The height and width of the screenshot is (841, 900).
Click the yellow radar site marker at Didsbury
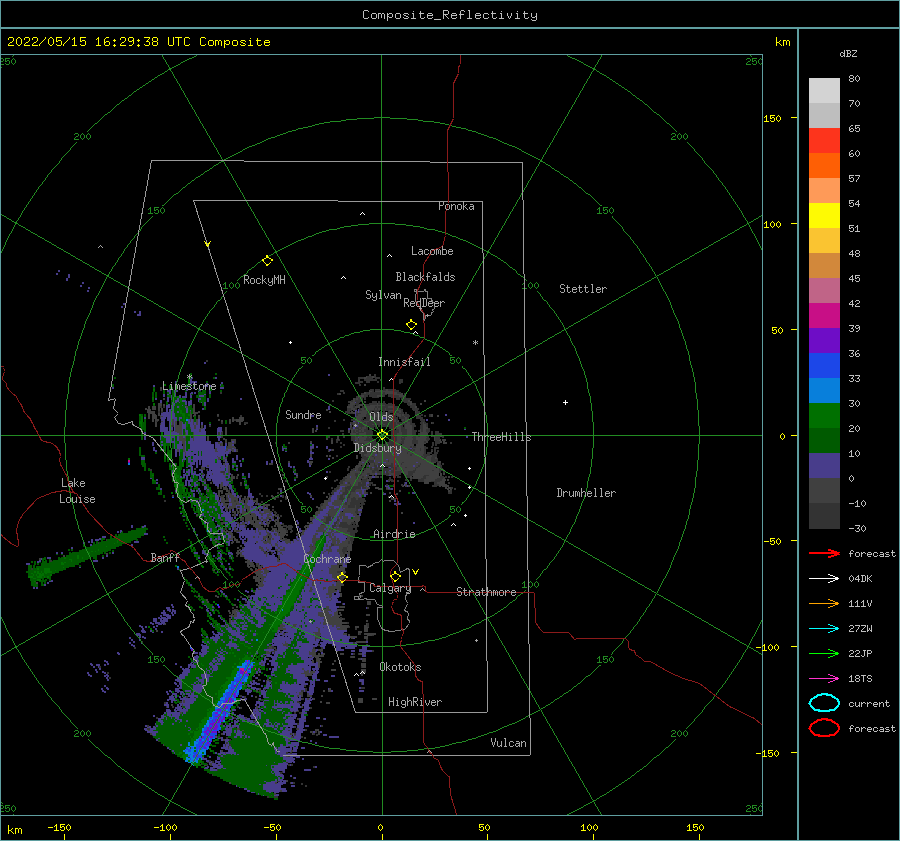(x=382, y=435)
